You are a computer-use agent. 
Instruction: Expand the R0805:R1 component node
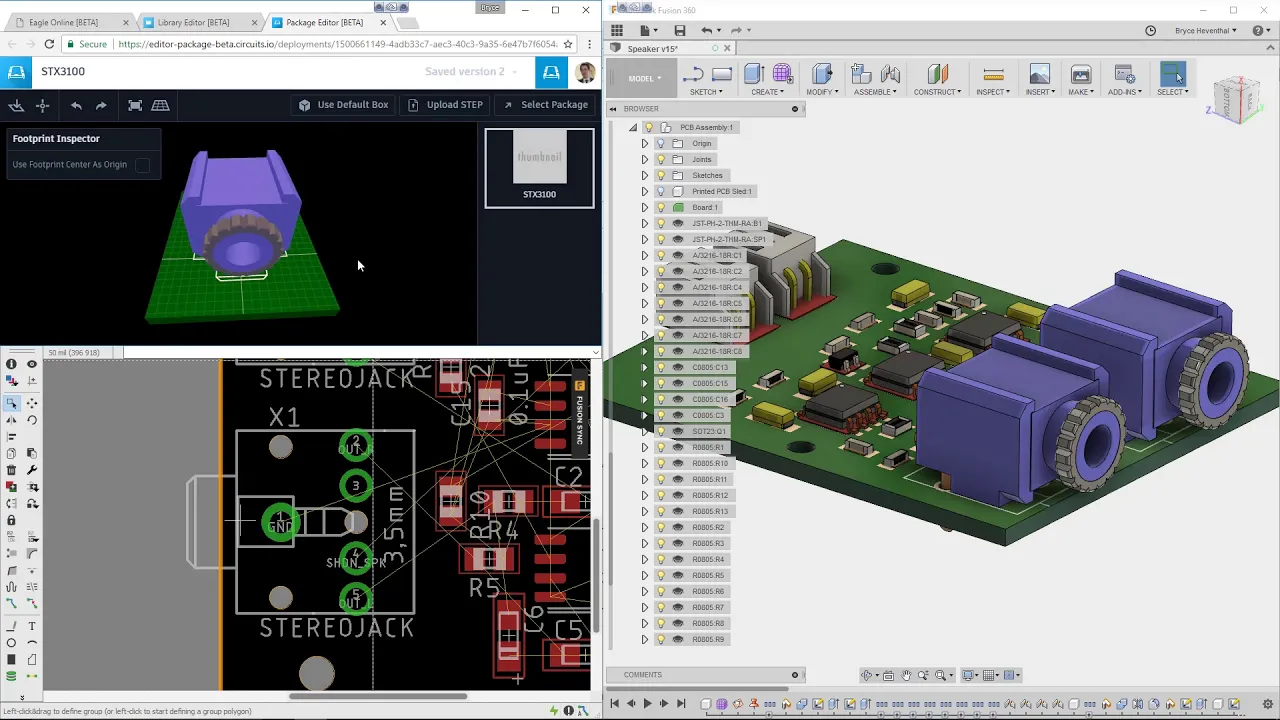pyautogui.click(x=645, y=447)
